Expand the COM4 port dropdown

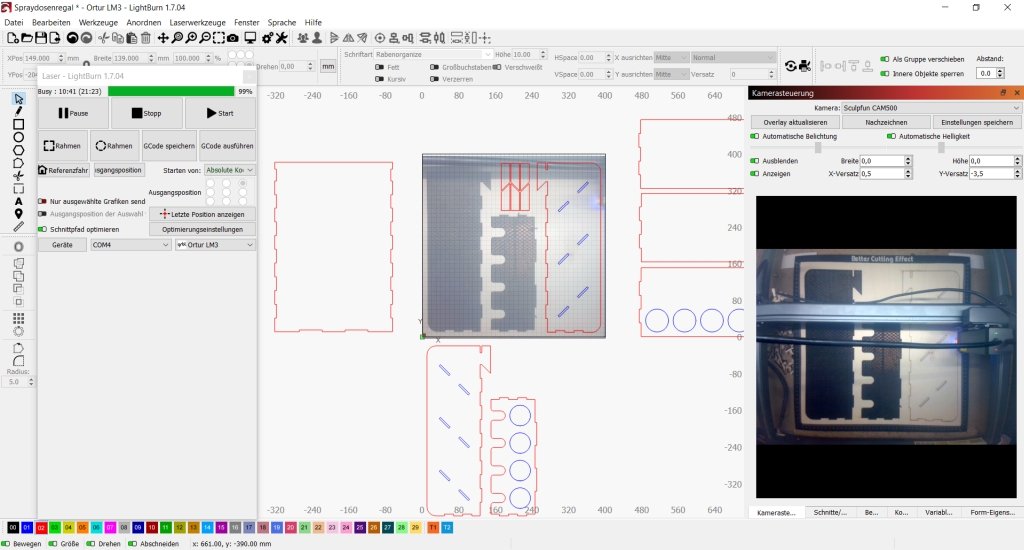coord(130,244)
